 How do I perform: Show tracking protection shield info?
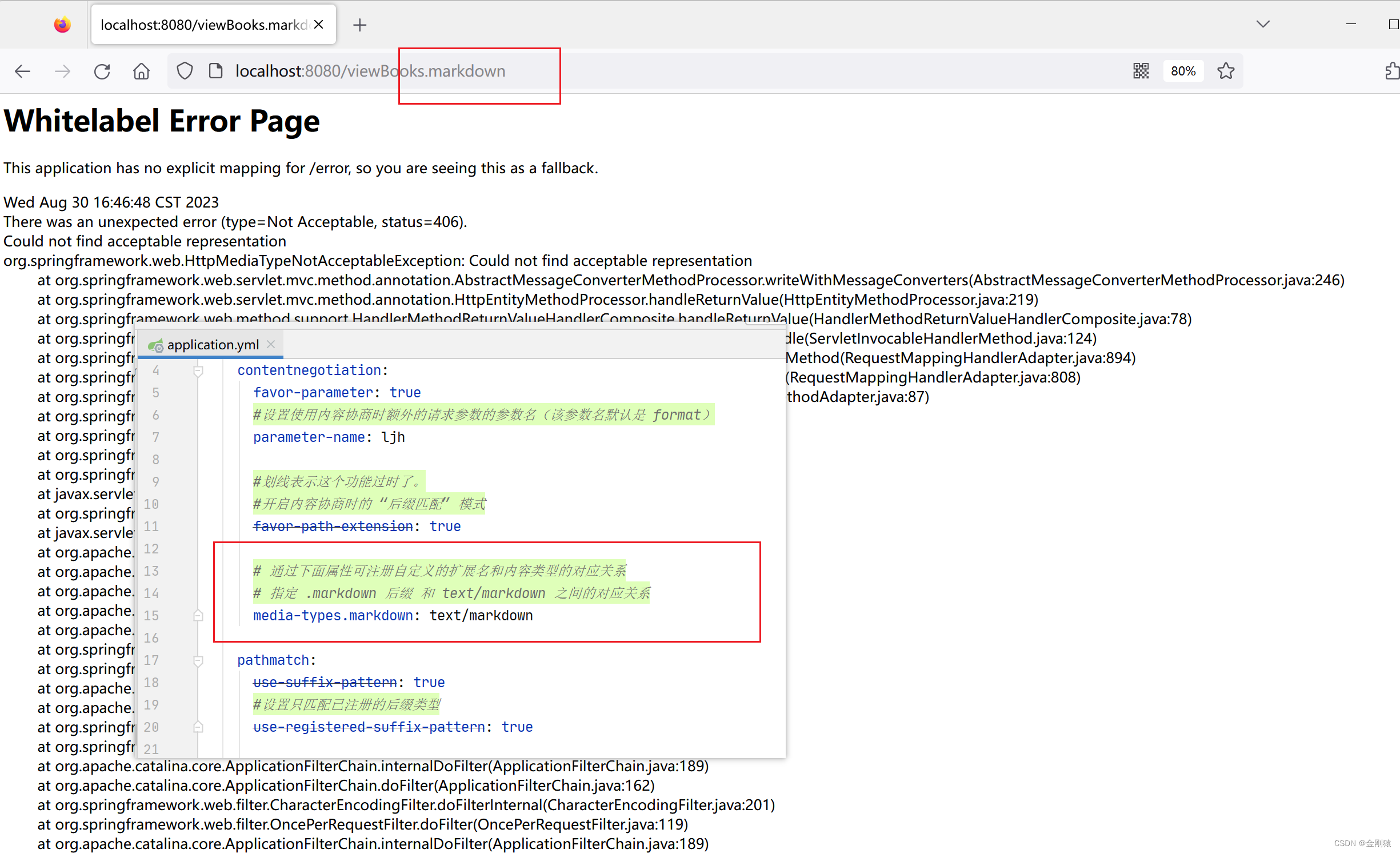click(x=185, y=71)
